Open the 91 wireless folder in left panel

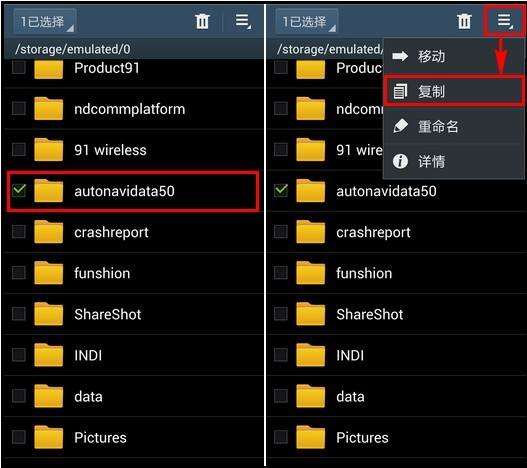pyautogui.click(x=133, y=150)
